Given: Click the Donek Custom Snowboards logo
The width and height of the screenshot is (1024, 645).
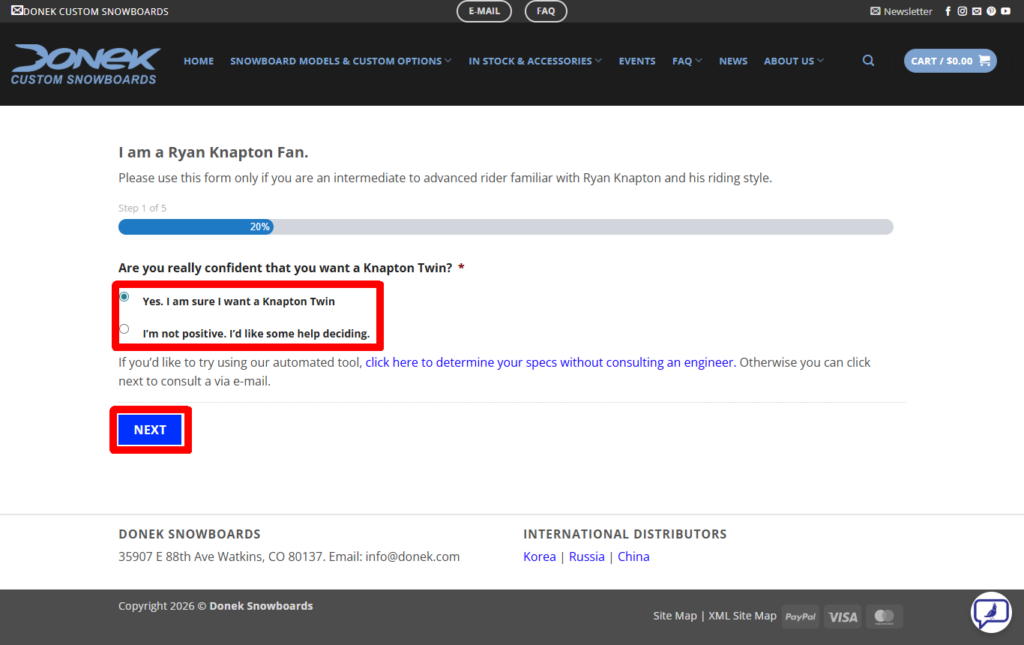Looking at the screenshot, I should 85,64.
